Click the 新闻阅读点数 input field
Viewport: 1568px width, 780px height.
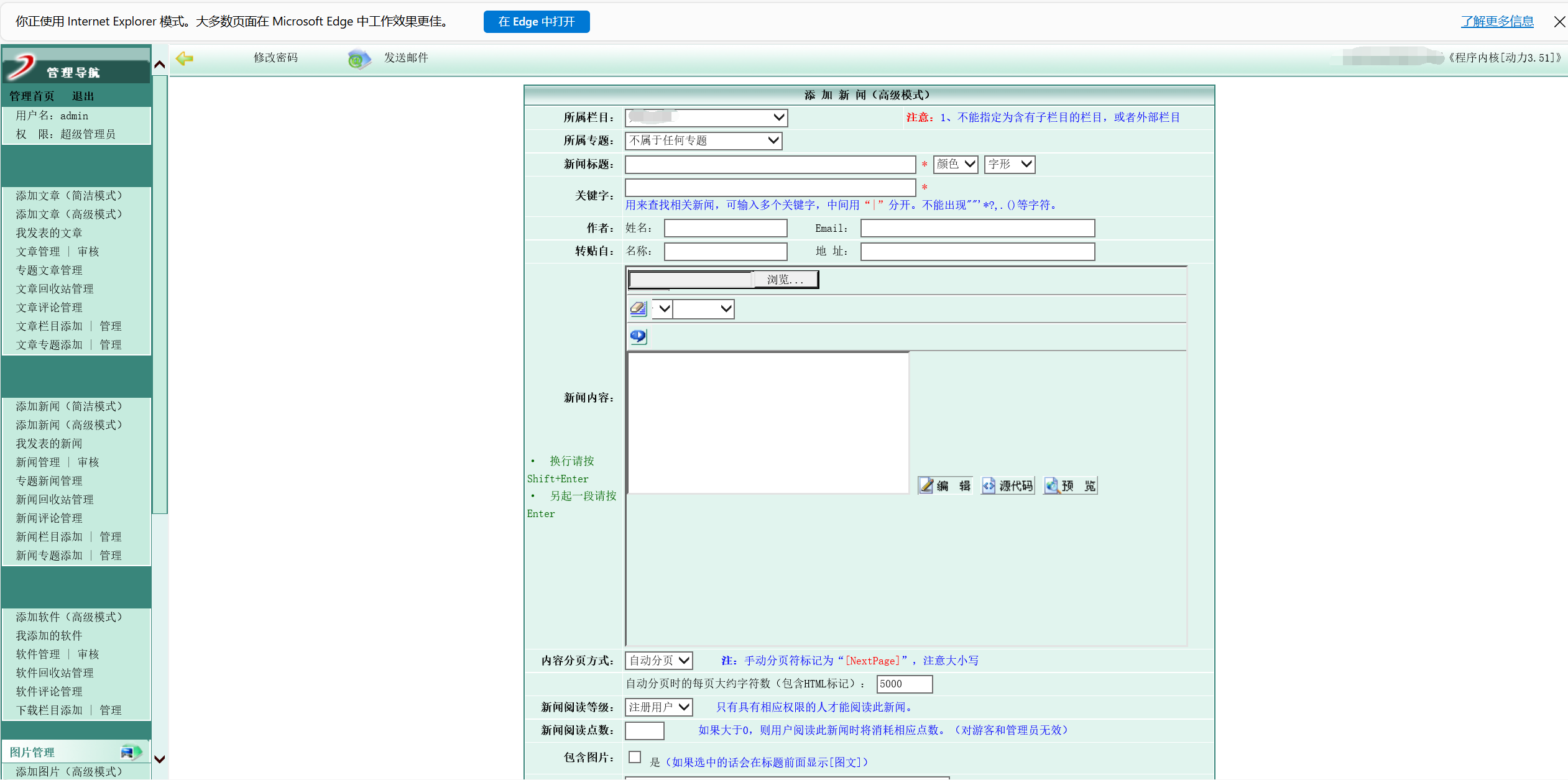tap(645, 730)
